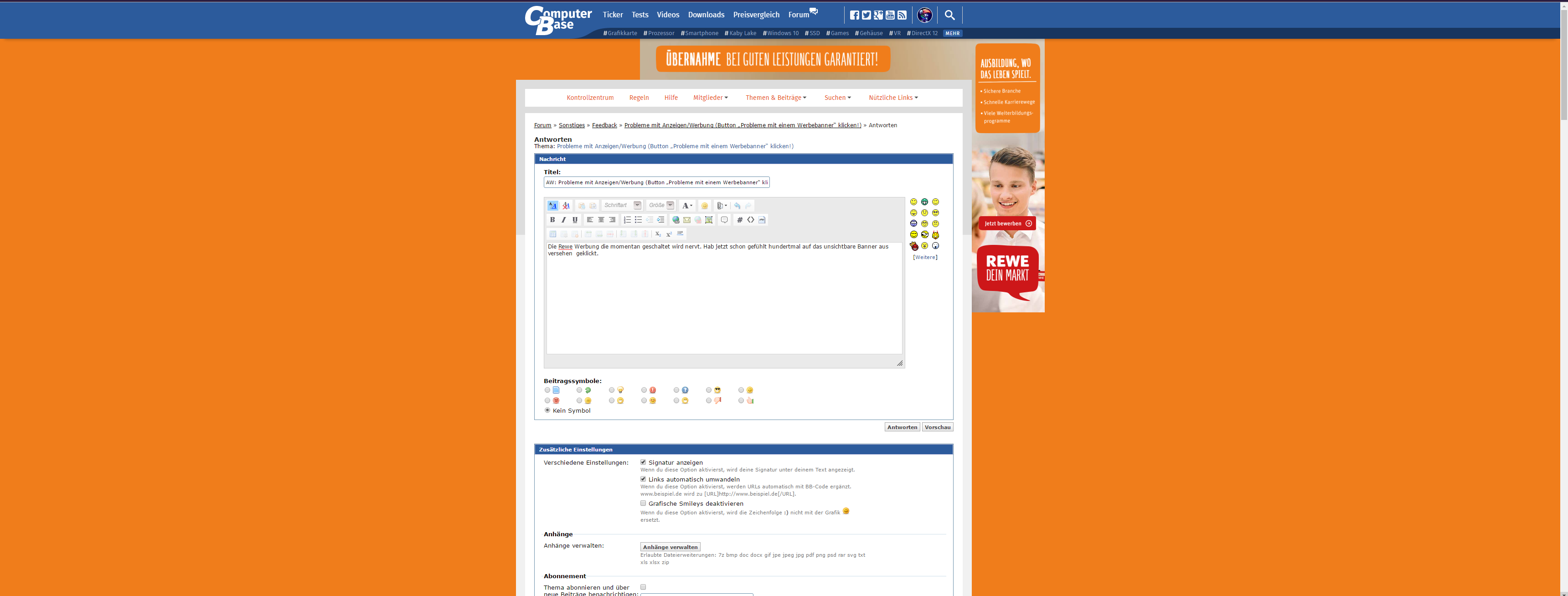Click the Weitere smileys link
Screen dimensions: 1568x596
point(924,258)
